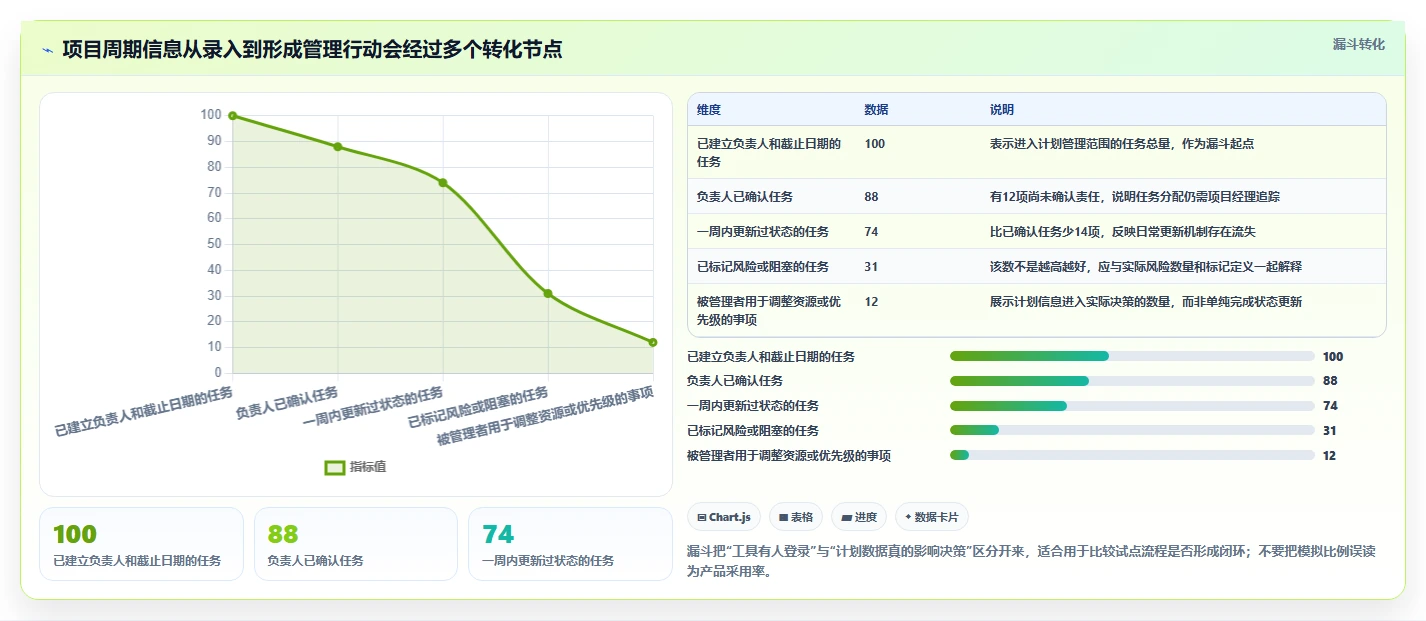Click the 88 data card
1426x621 pixels.
(x=356, y=544)
